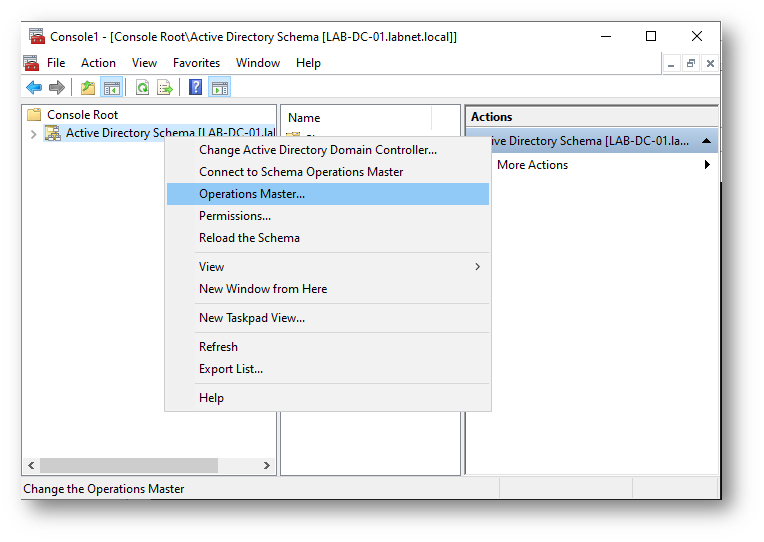This screenshot has height=542, width=764.
Task: Click More Actions in Actions pane
Action: tap(532, 165)
